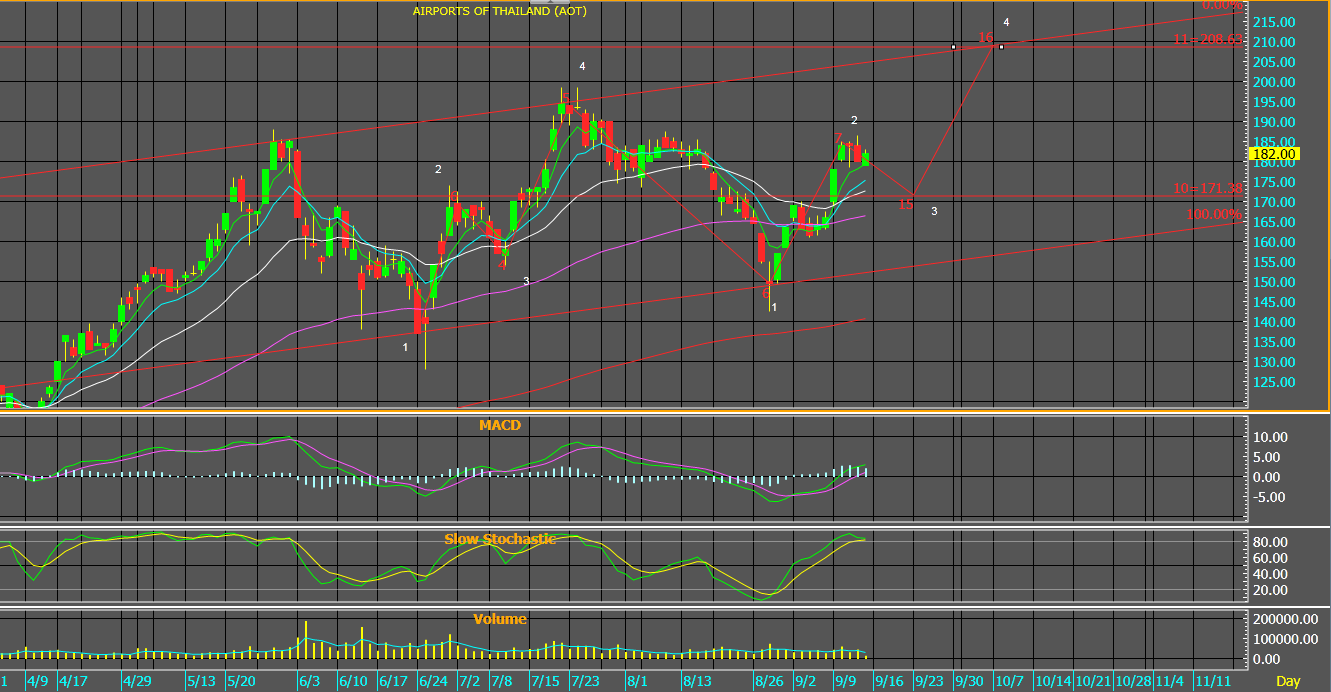Click the 100.00% retracement label
The width and height of the screenshot is (1331, 692).
click(x=1215, y=215)
